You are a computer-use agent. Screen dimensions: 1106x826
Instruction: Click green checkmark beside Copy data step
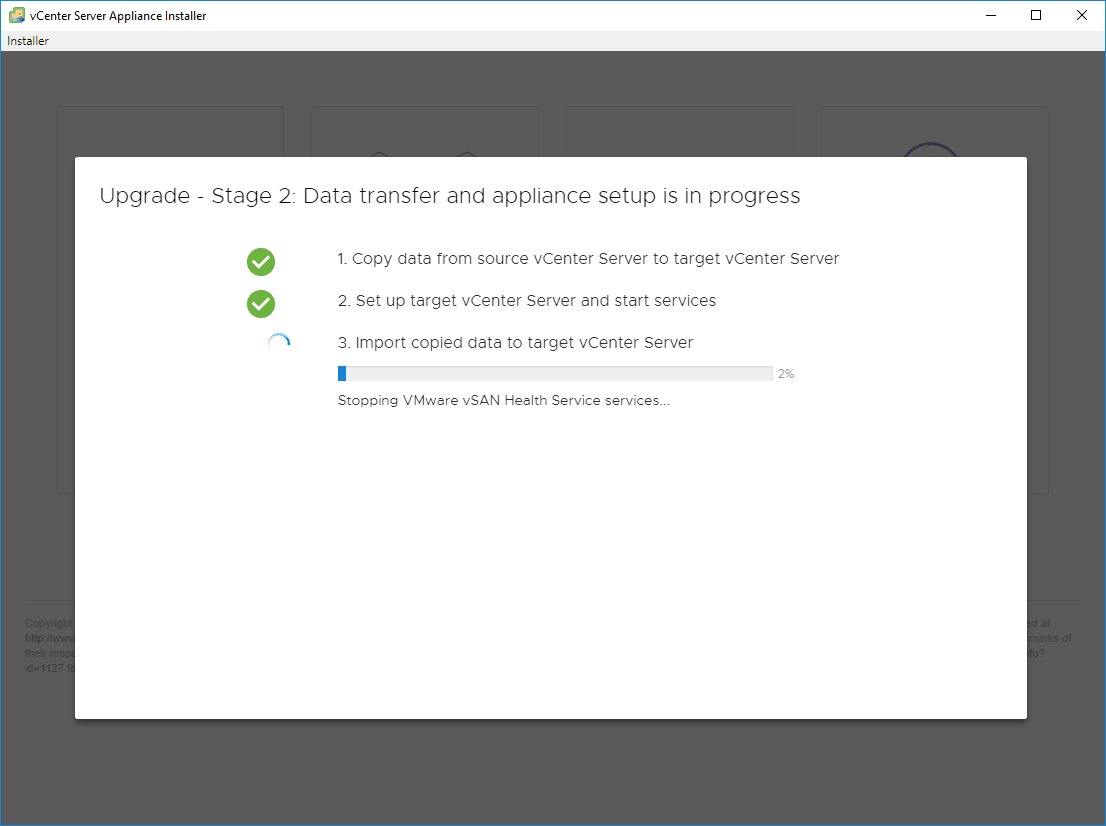coord(261,262)
